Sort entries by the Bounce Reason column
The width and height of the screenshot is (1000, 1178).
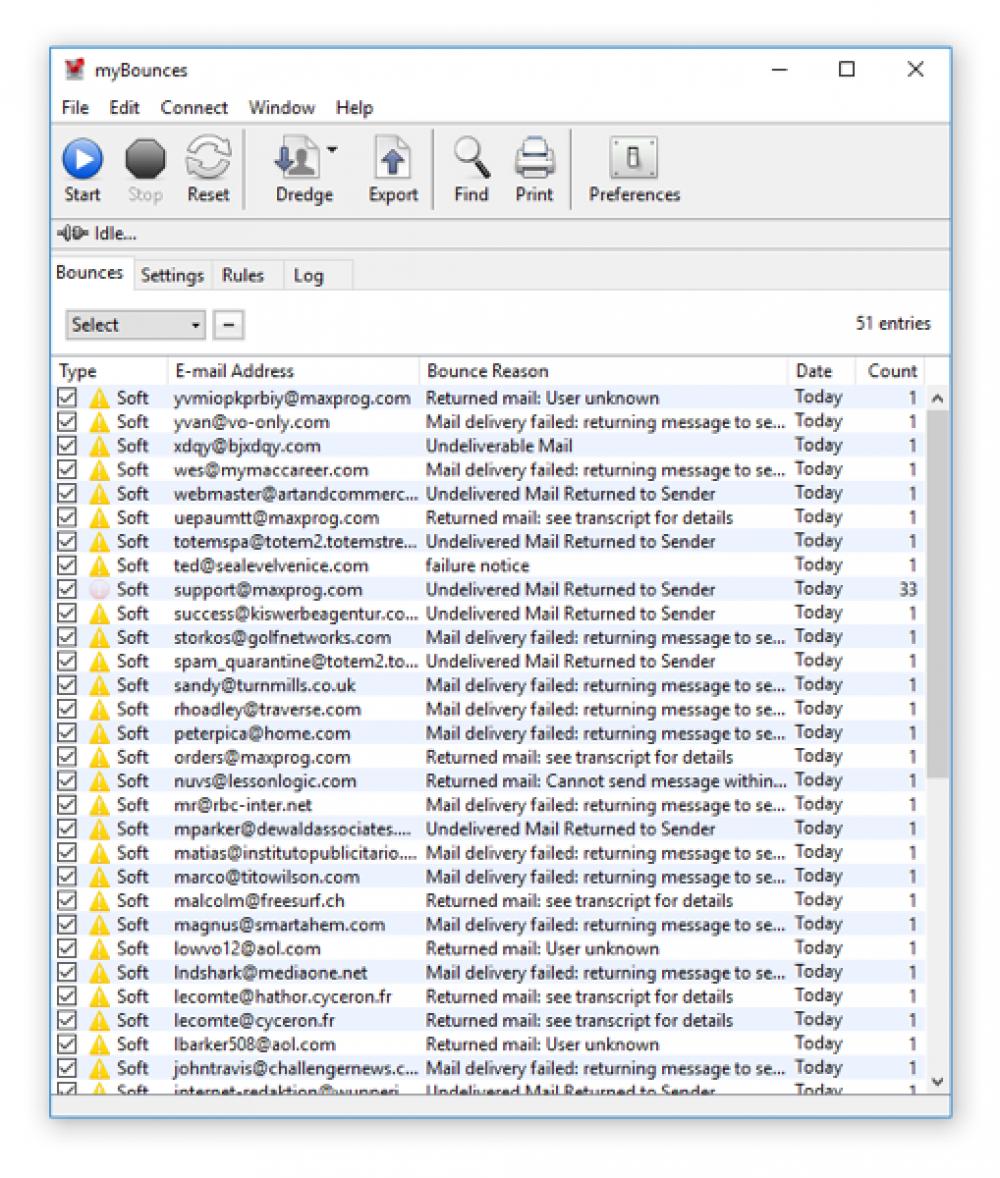487,370
